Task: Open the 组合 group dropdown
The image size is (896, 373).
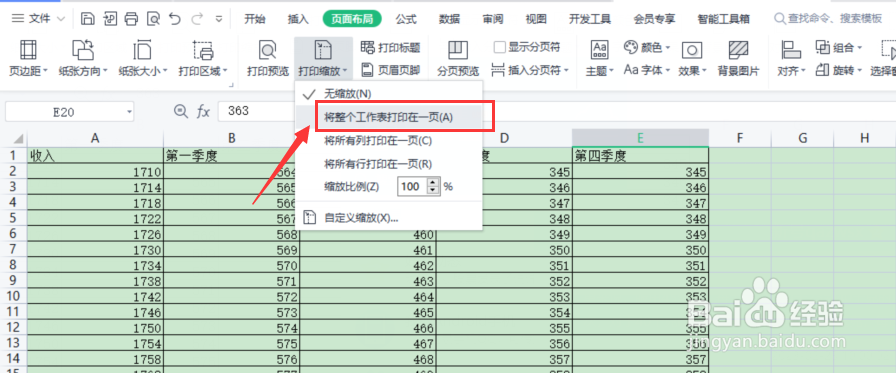Action: click(x=839, y=47)
